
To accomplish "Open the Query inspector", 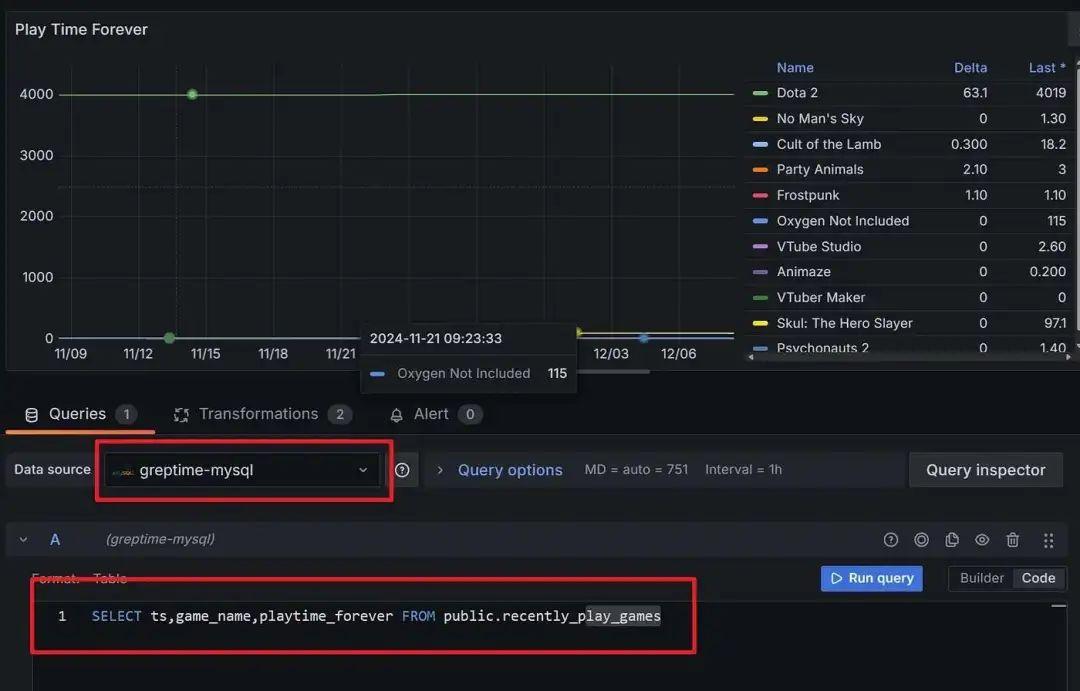I will coord(985,470).
